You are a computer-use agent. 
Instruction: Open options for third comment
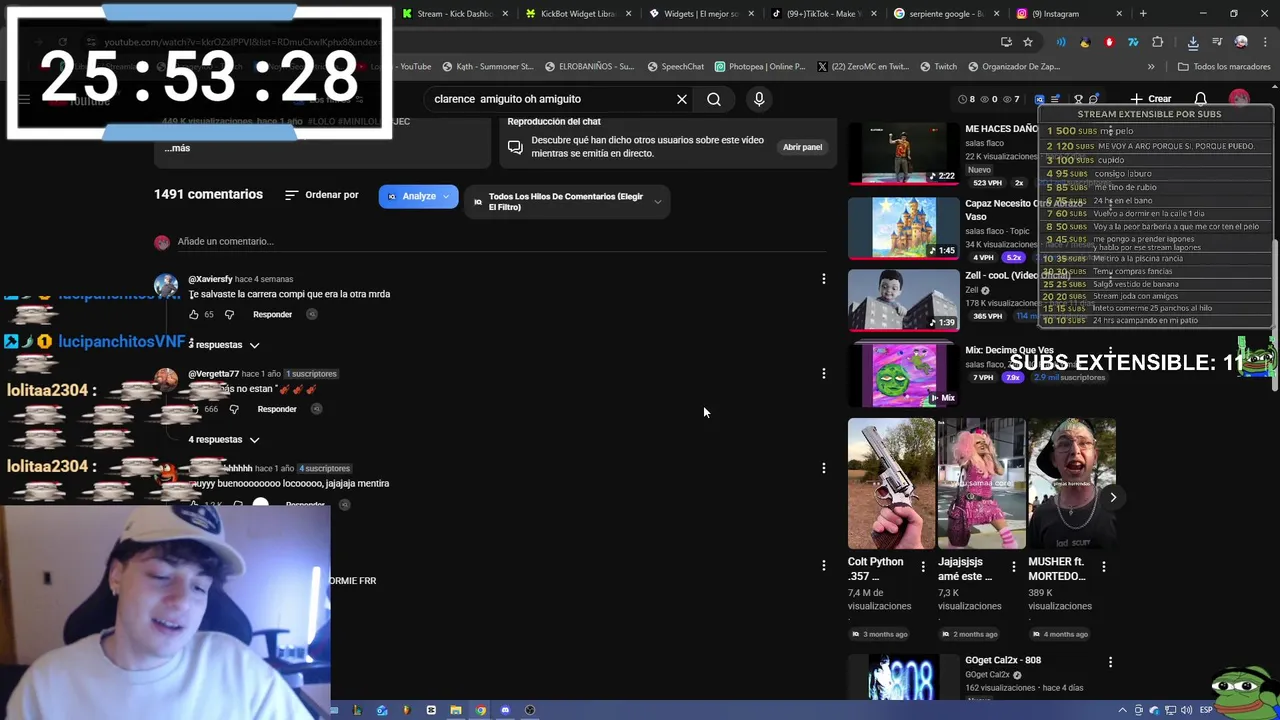tap(824, 468)
